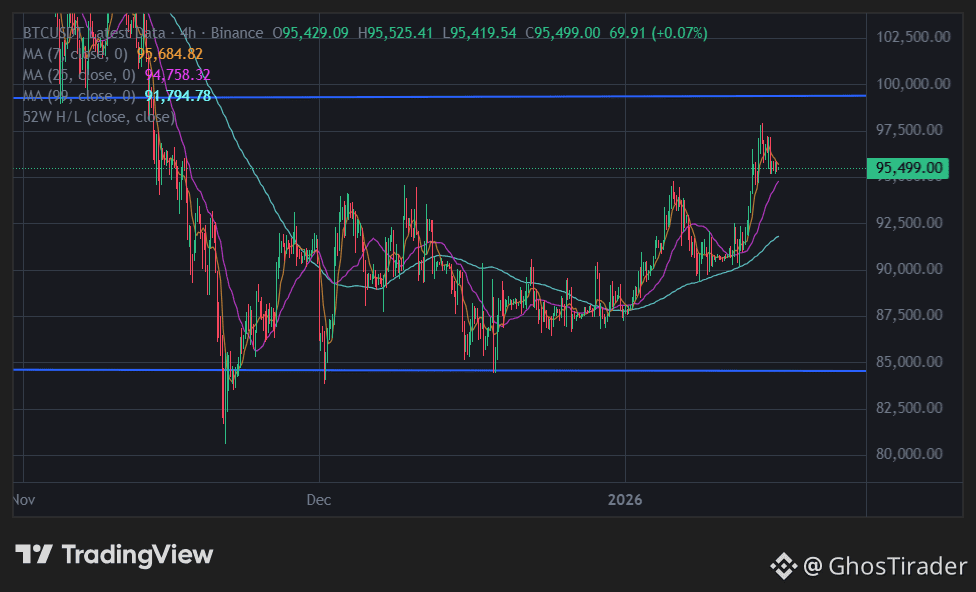This screenshot has width=976, height=592.
Task: Open the @GhosTirader author handle
Action: coord(885,566)
